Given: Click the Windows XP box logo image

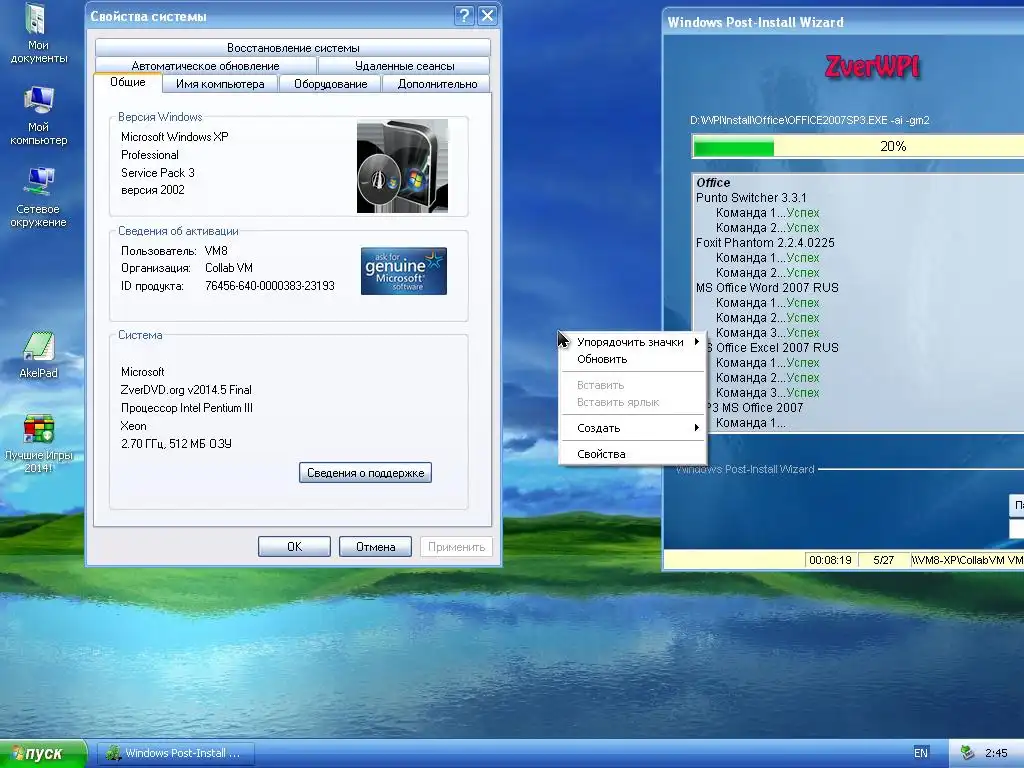Looking at the screenshot, I should click(x=402, y=166).
